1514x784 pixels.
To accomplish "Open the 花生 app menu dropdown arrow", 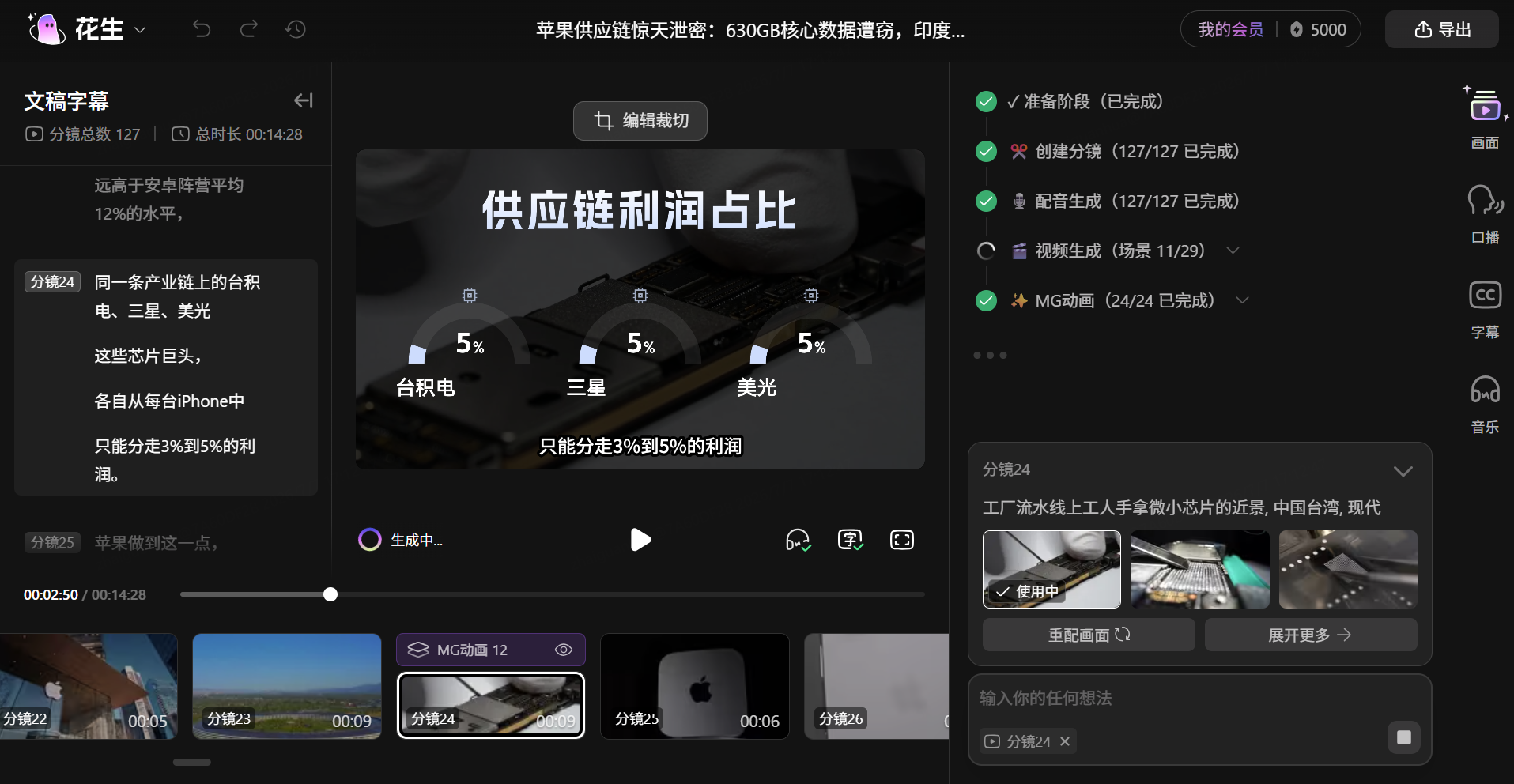I will point(140,30).
